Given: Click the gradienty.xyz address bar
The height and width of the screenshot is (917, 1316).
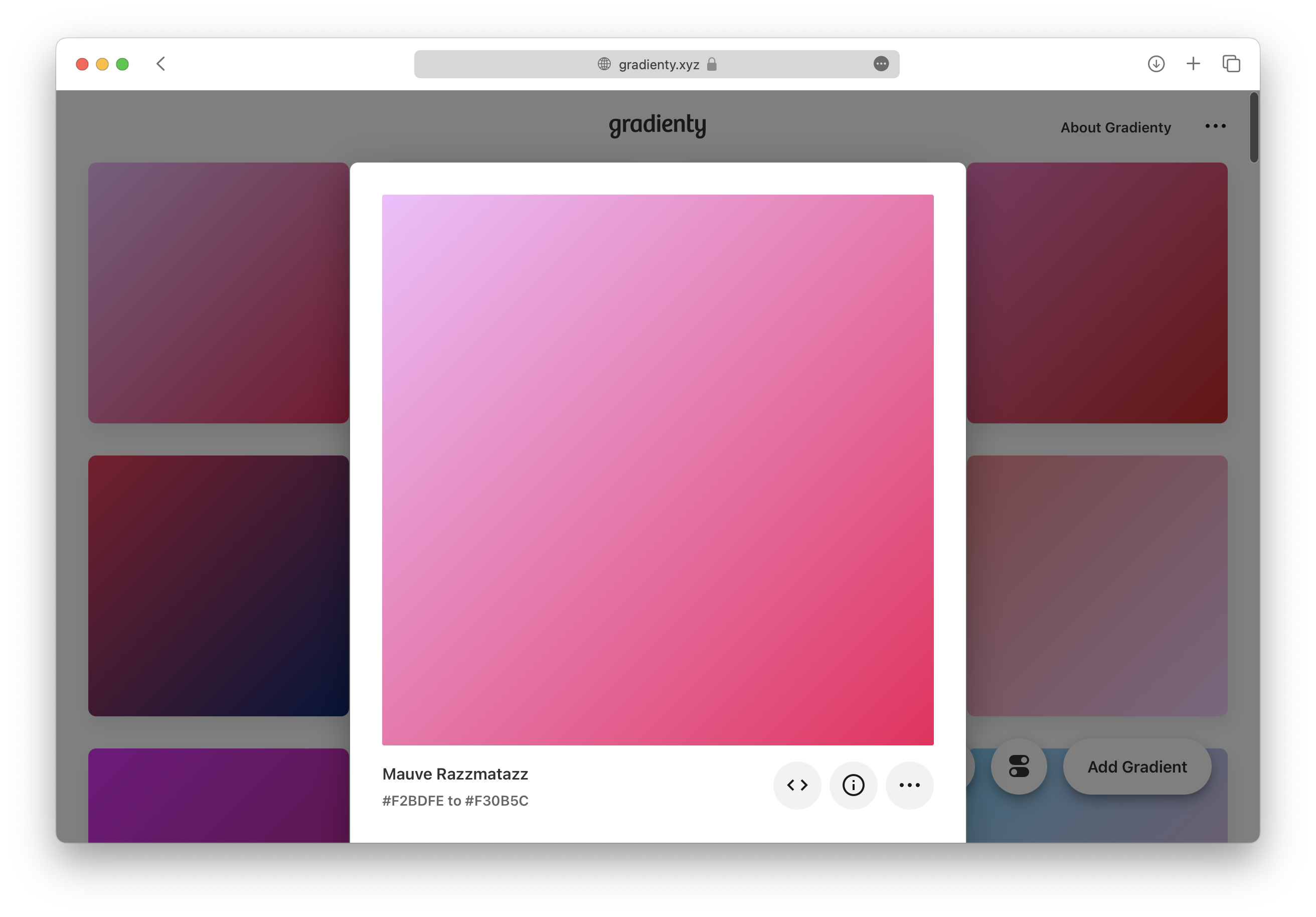Looking at the screenshot, I should (x=657, y=64).
